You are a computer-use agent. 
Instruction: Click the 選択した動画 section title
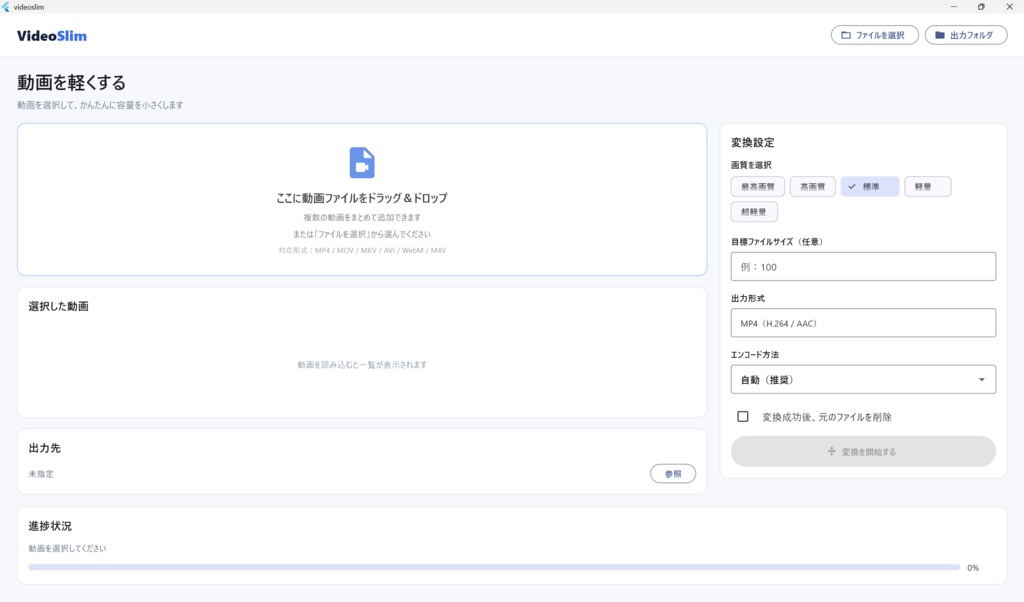58,306
